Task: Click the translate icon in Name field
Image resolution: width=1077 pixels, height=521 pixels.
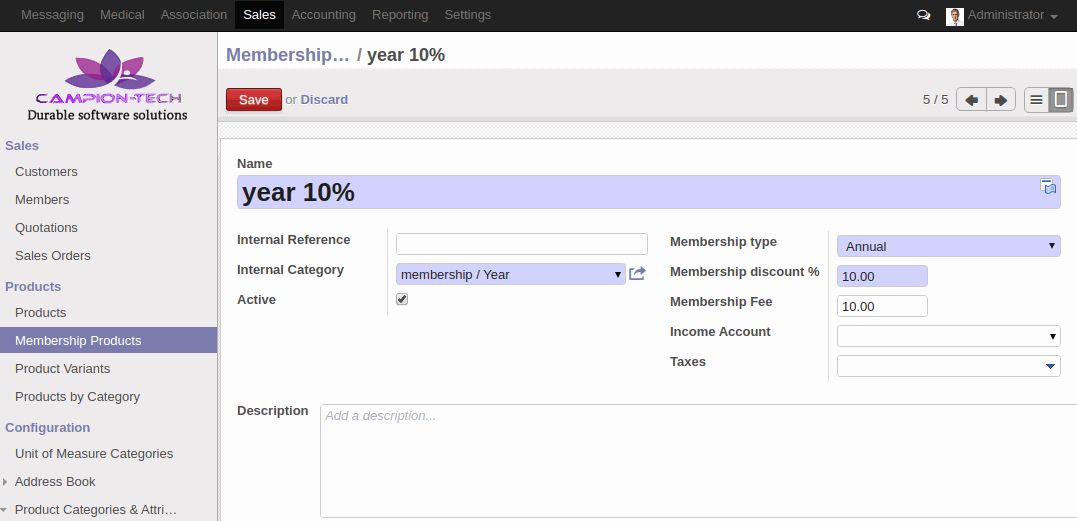Action: [x=1048, y=186]
